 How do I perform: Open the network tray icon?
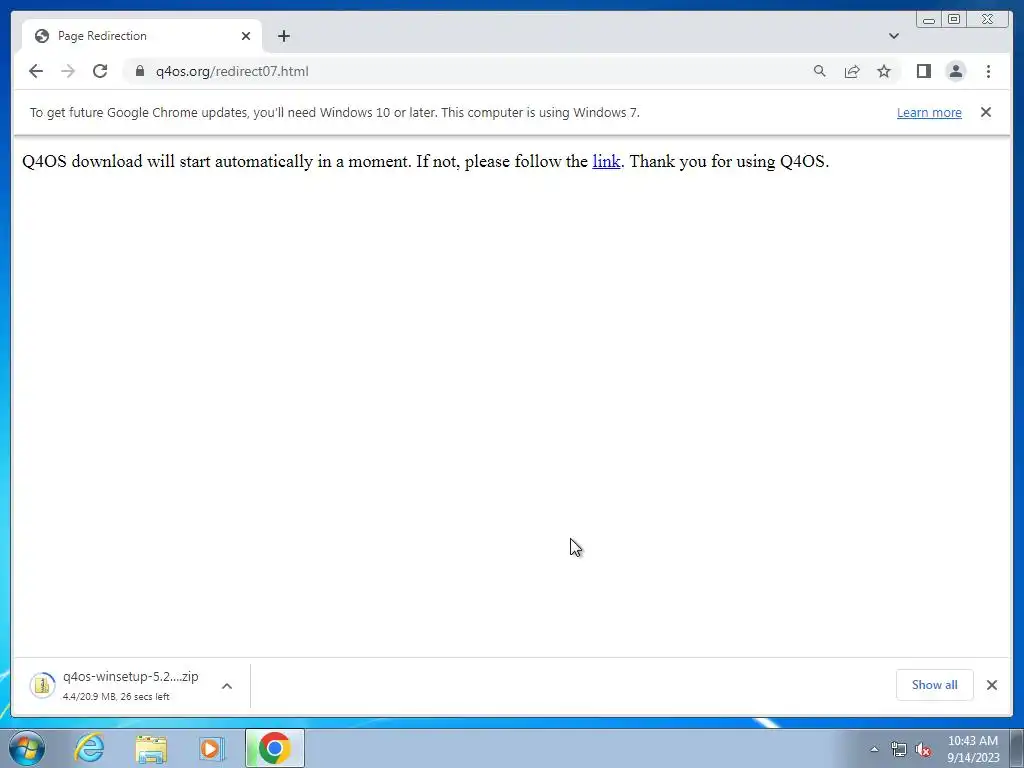coord(899,749)
